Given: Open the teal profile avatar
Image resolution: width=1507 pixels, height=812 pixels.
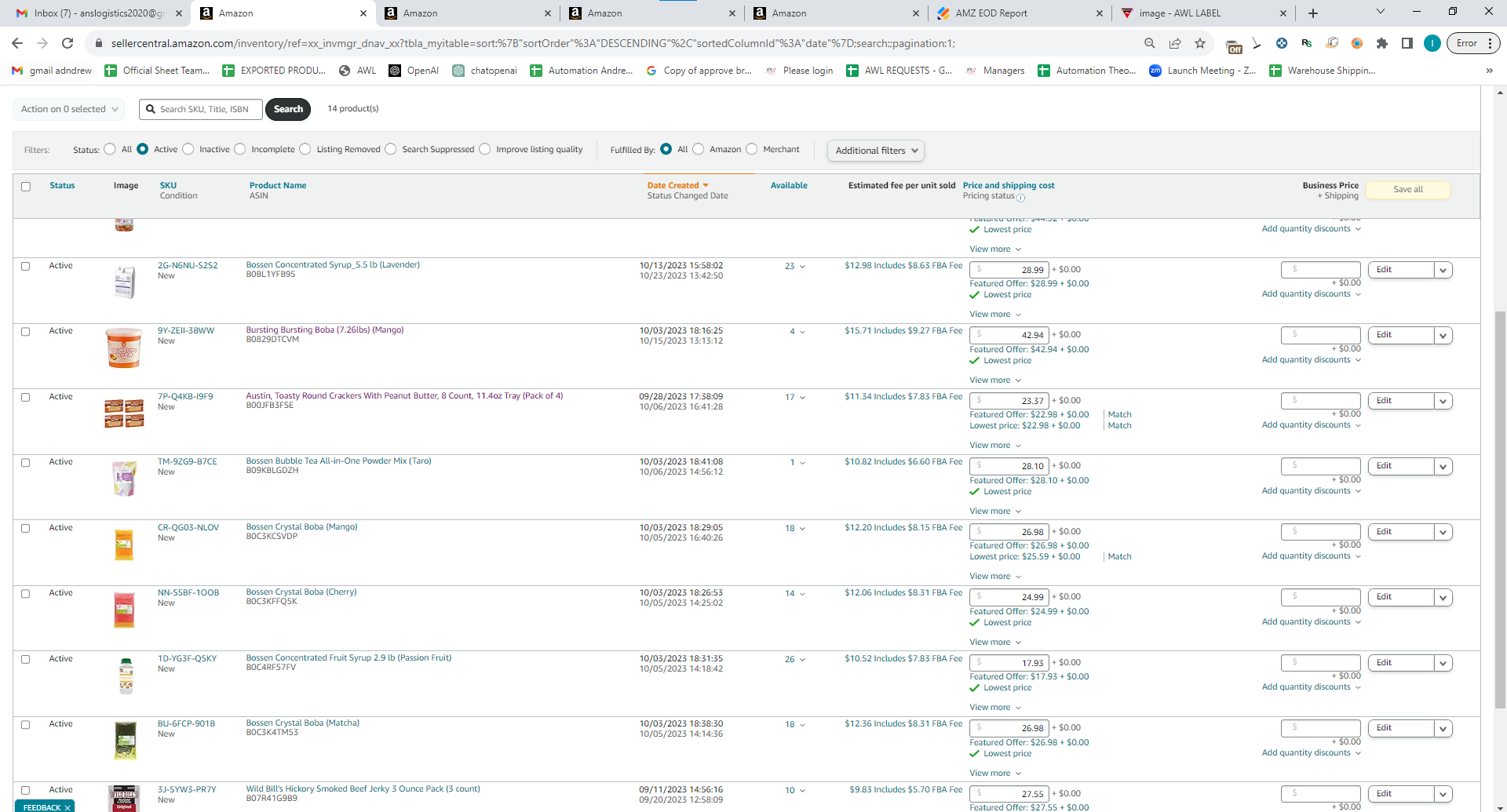Looking at the screenshot, I should (1432, 43).
